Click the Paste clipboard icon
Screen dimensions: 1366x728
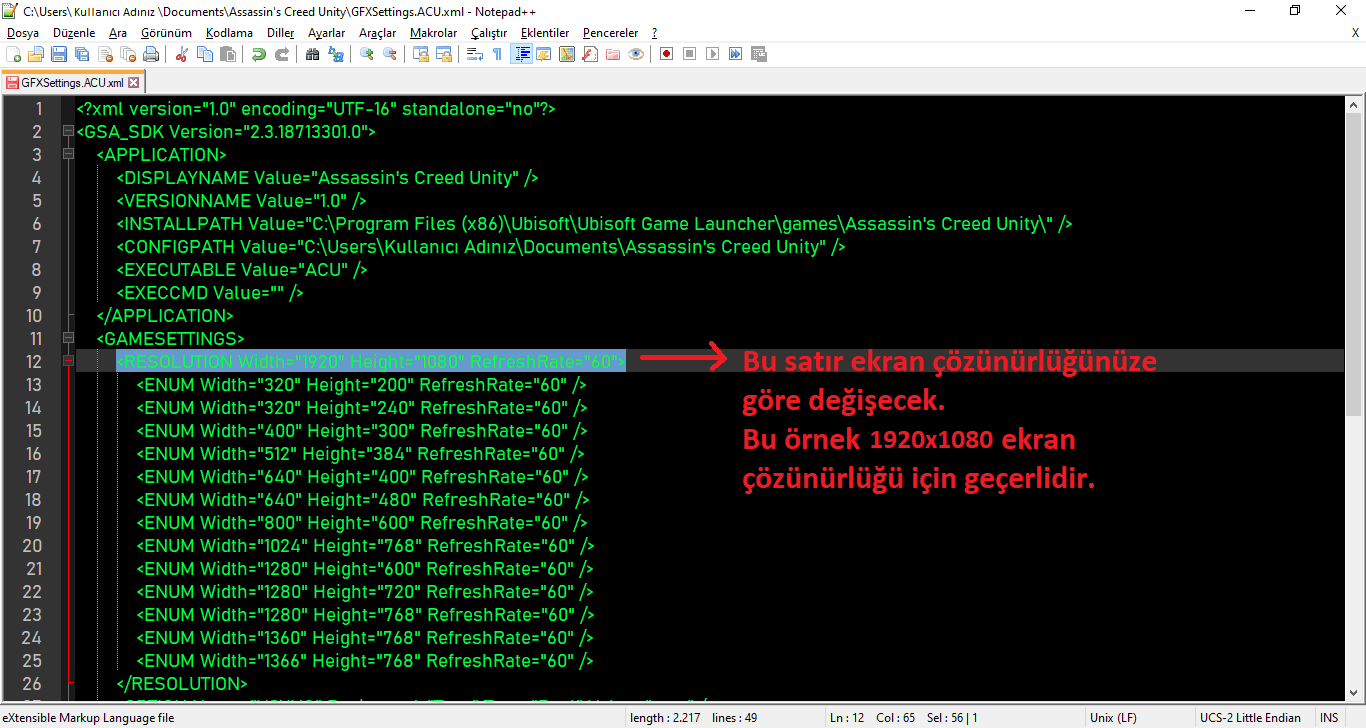227,54
